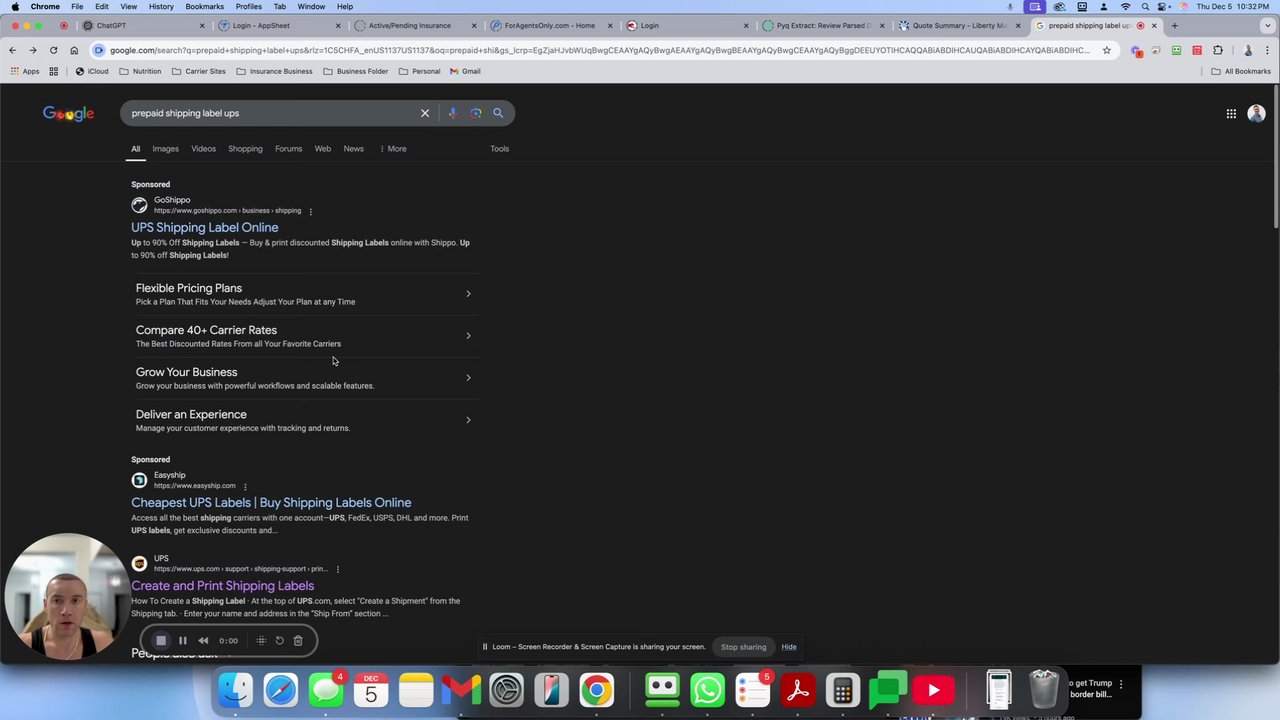
Task: Open WhatsApp from the Dock
Action: coord(707,690)
